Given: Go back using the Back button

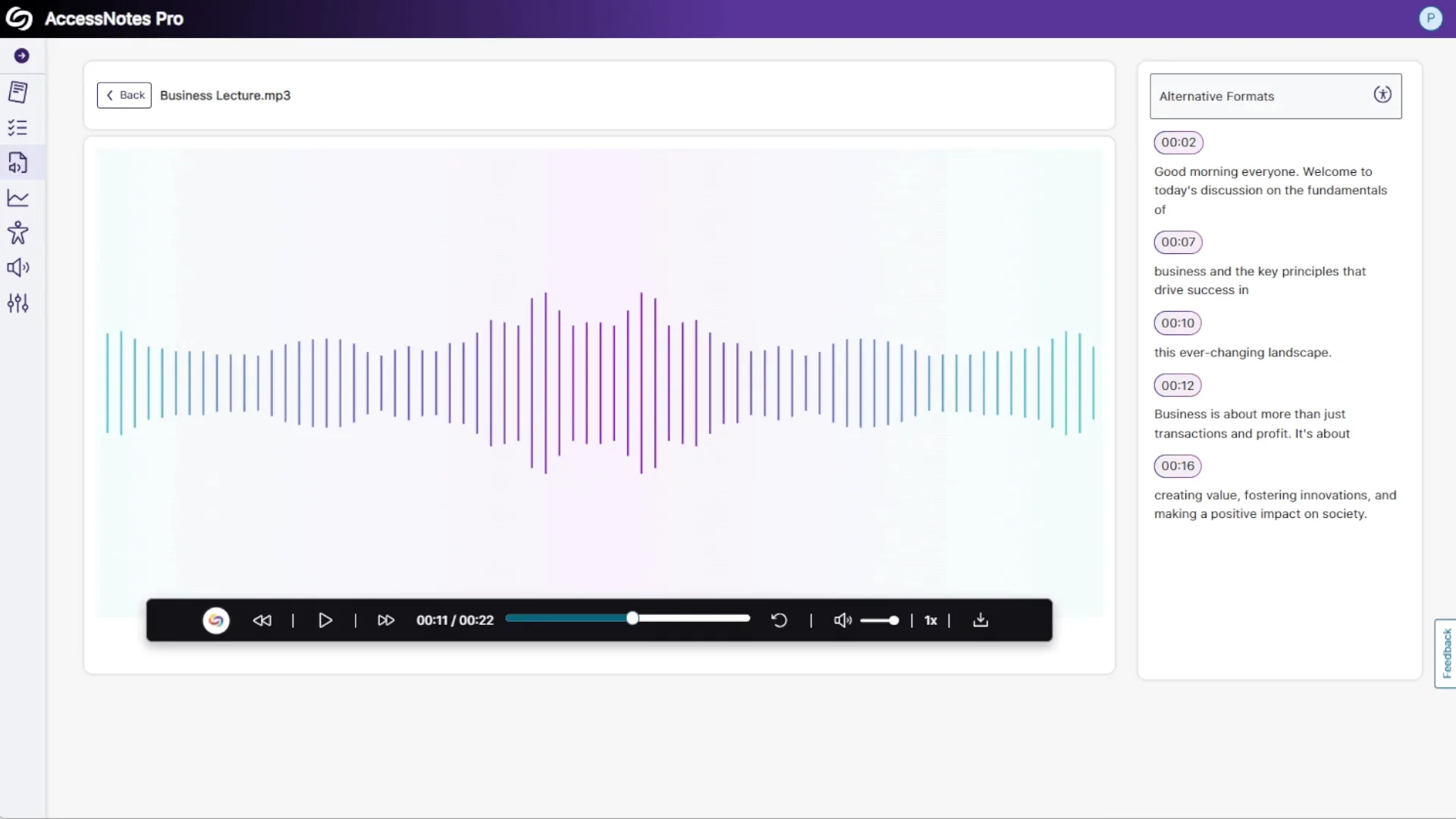Looking at the screenshot, I should click(124, 96).
